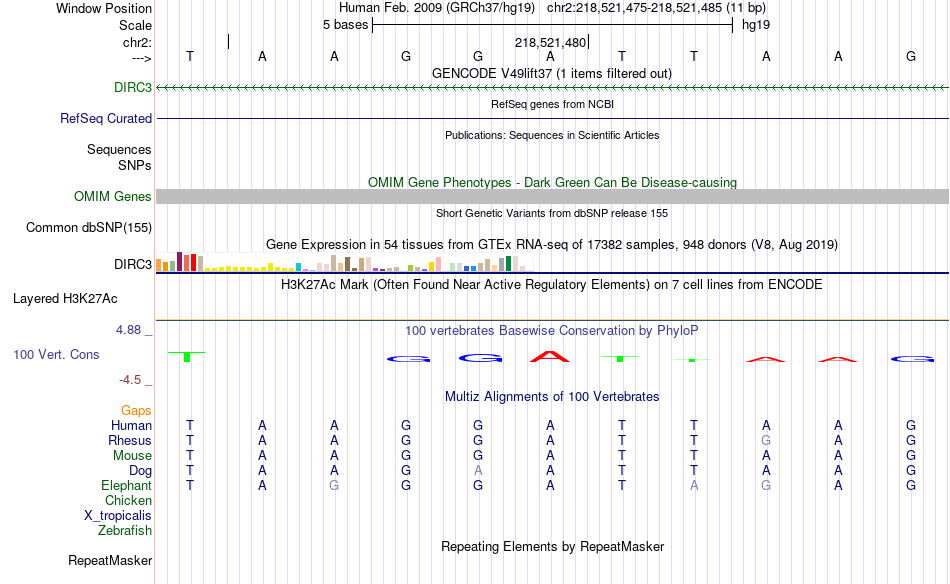Viewport: 950px width, 584px height.
Task: Click the genome position header chr2:218,521,475-218,521,485
Action: (x=656, y=8)
